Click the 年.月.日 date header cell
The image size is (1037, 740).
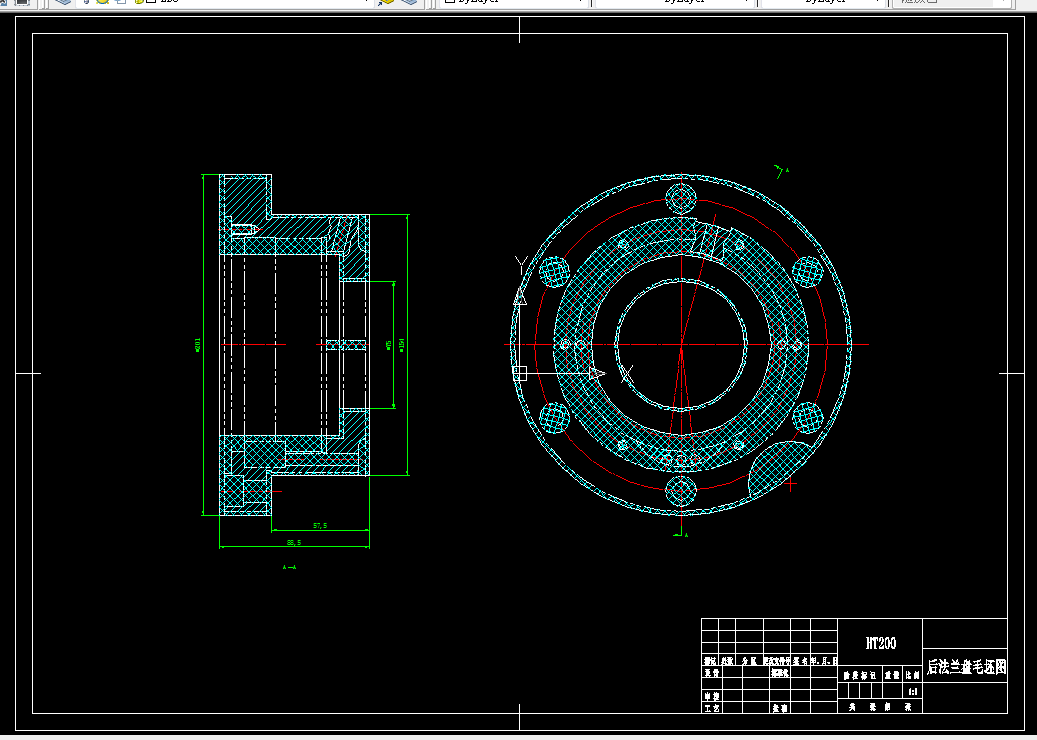click(x=824, y=661)
